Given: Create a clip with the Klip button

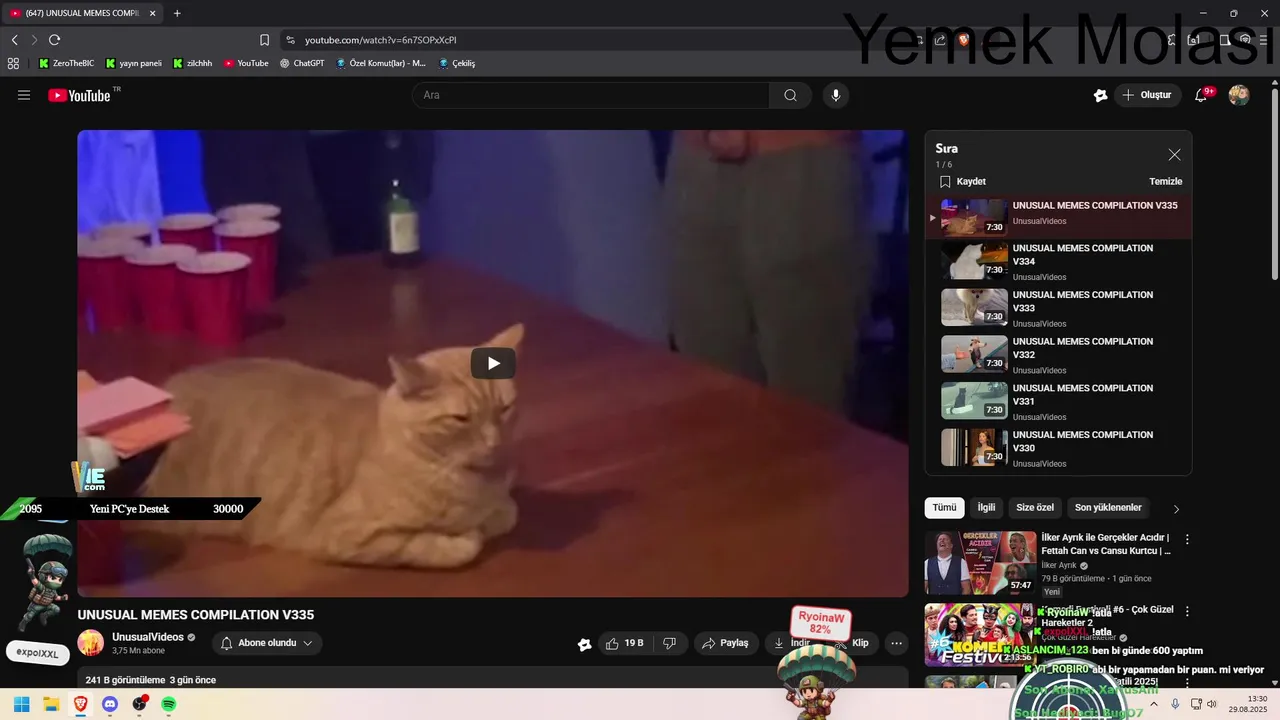Looking at the screenshot, I should point(852,643).
